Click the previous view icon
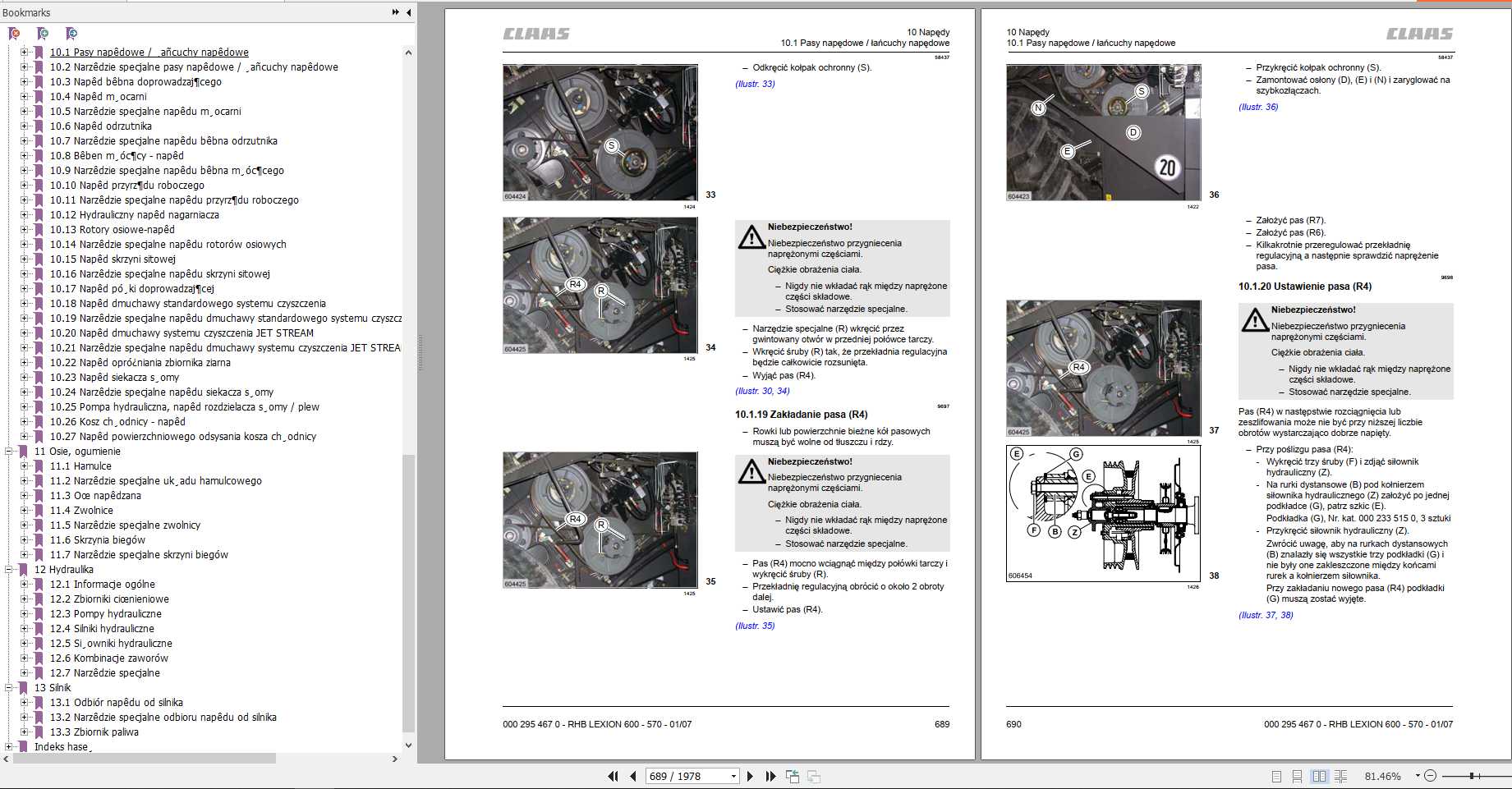The height and width of the screenshot is (789, 1512). tap(793, 776)
